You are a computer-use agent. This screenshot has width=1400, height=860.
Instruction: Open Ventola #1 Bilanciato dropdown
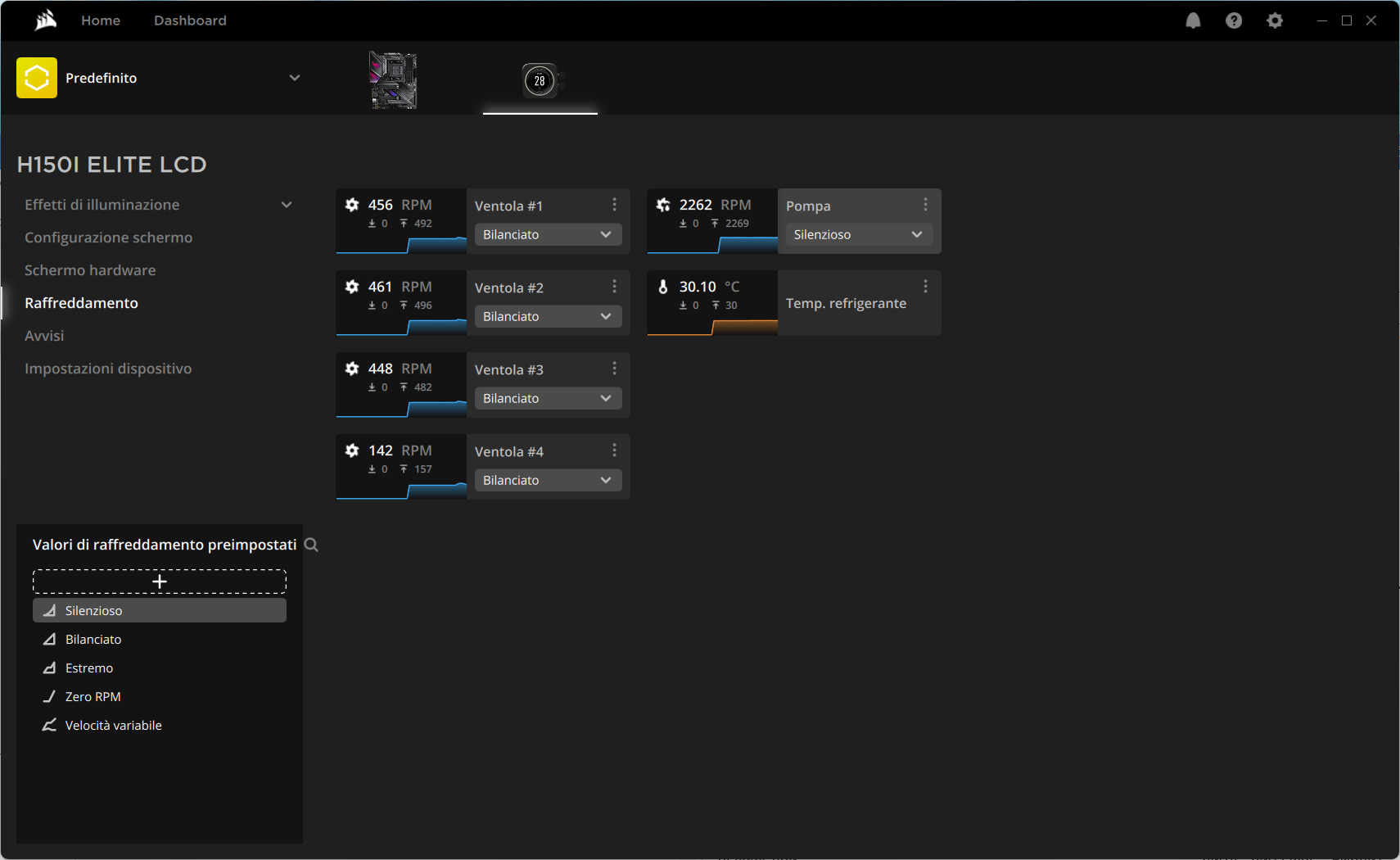(549, 234)
